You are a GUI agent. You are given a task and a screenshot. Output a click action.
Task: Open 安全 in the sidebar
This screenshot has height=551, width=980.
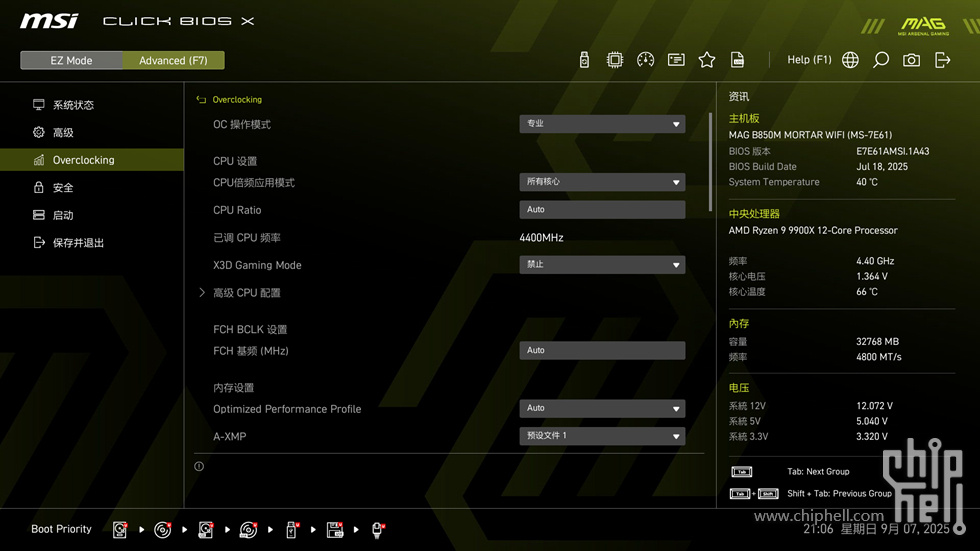point(92,187)
